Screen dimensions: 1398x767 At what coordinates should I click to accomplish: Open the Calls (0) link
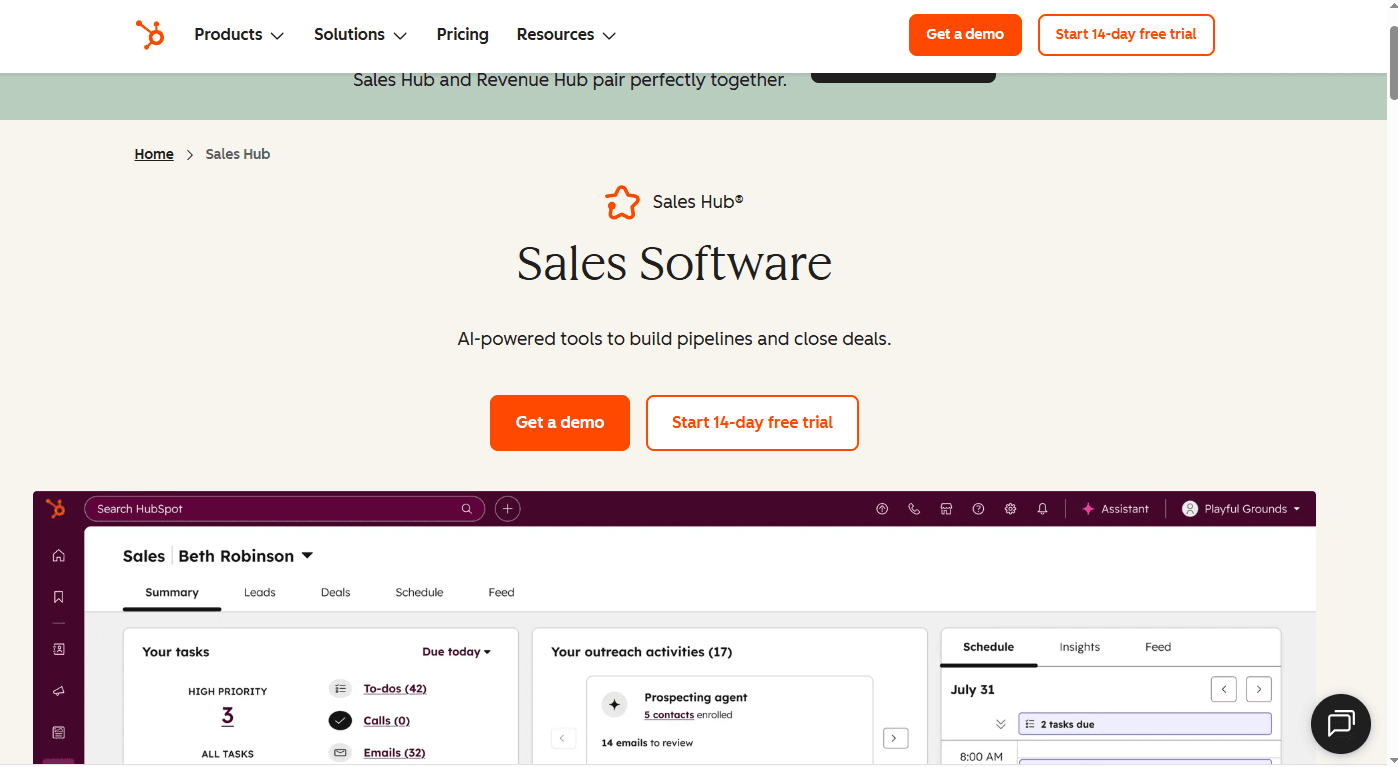point(387,720)
